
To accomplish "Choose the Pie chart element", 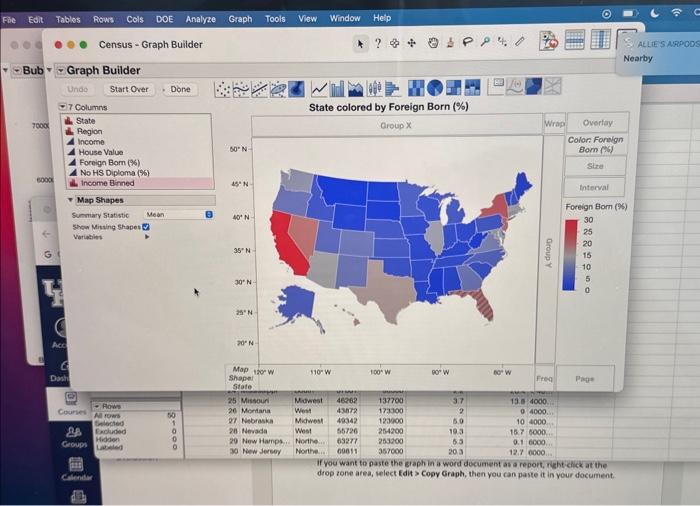I will (435, 88).
